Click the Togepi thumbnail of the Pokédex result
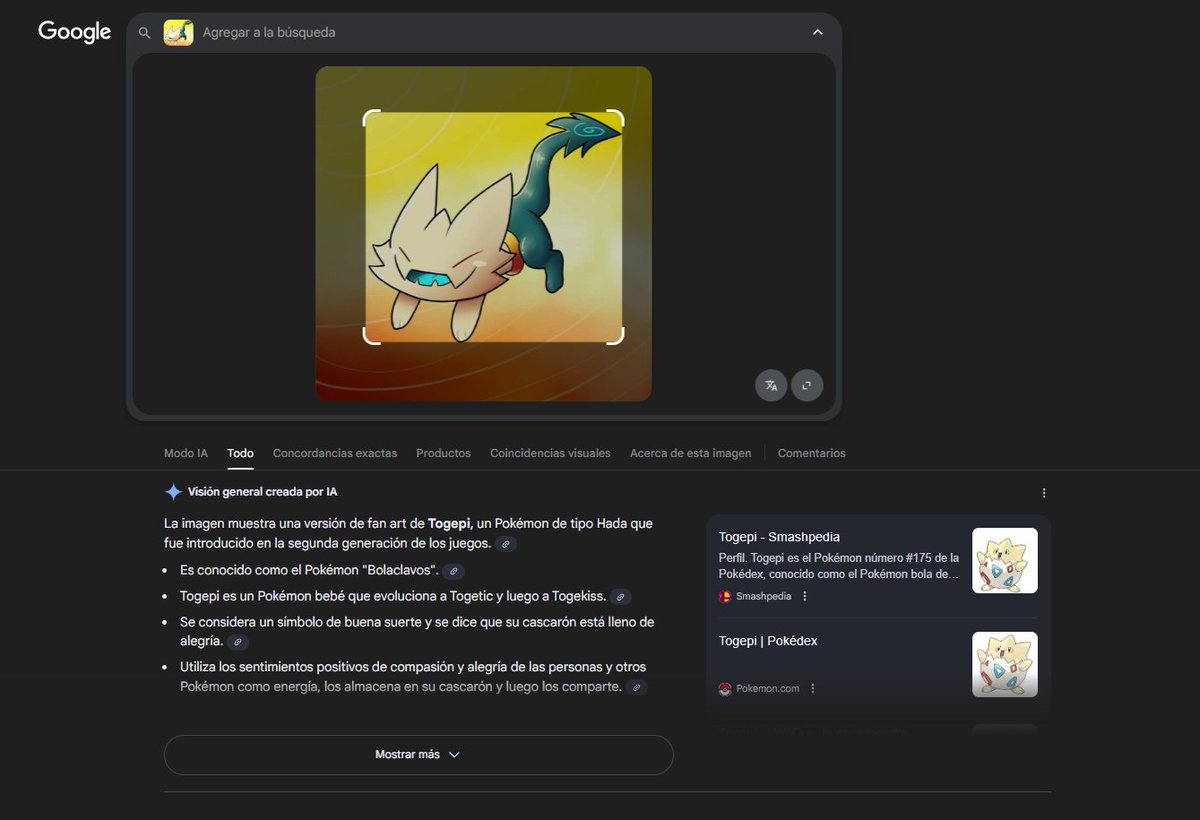 coord(1004,664)
